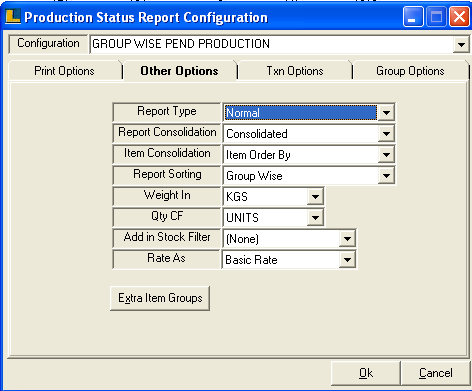Screen dimensions: 472x391
Task: Click the Configuration label
Action: pos(48,44)
